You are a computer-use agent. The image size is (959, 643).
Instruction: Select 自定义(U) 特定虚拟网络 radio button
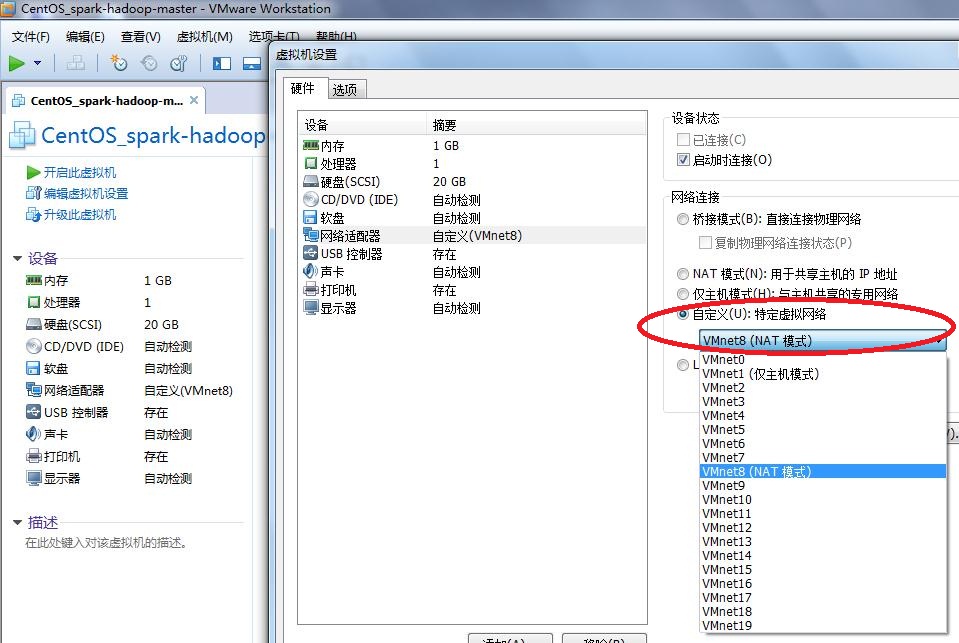(x=683, y=314)
